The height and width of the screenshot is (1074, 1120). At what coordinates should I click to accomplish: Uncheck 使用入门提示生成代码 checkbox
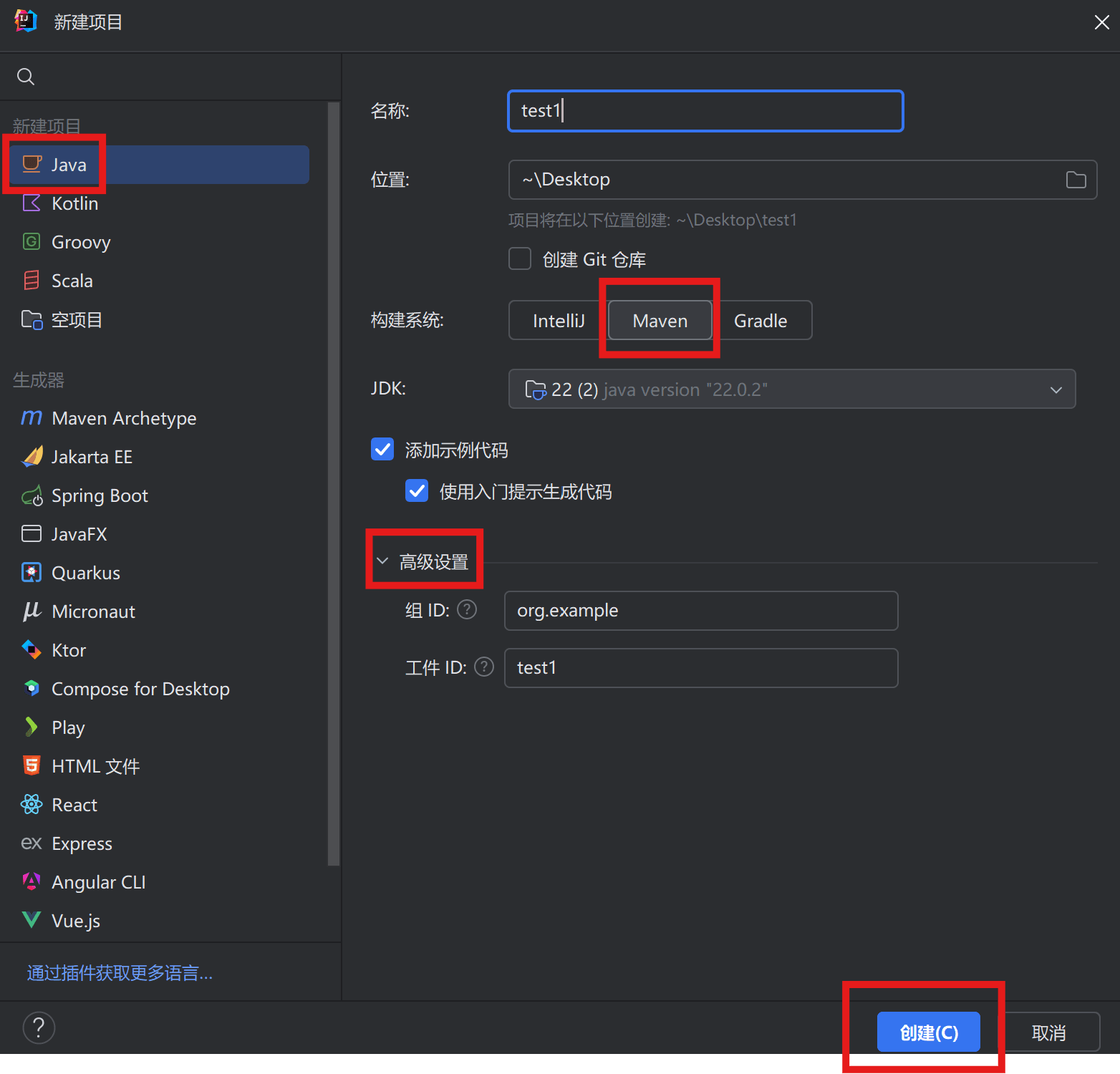pos(417,490)
